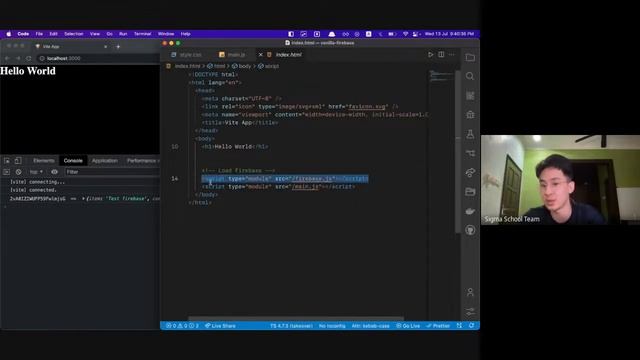The height and width of the screenshot is (360, 640).
Task: Open the Docker whale icon in the activity bar
Action: (470, 211)
